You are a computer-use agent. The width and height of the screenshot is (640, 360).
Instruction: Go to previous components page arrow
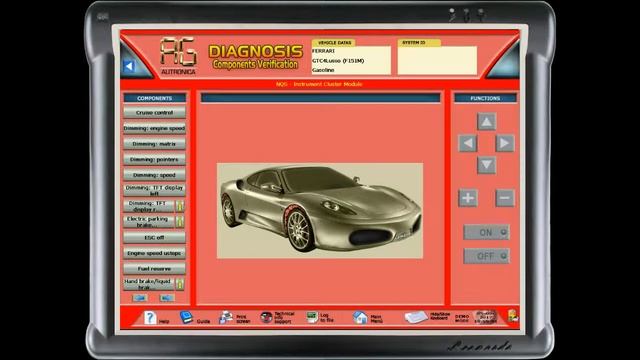pos(140,298)
